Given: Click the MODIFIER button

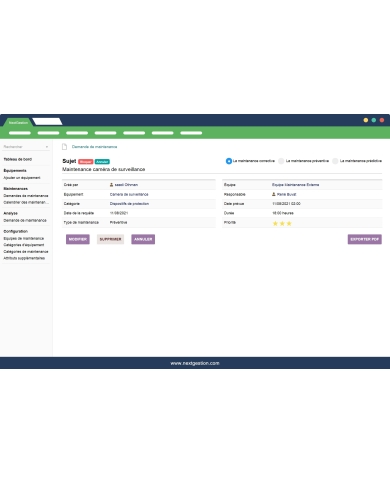Looking at the screenshot, I should pos(78,239).
